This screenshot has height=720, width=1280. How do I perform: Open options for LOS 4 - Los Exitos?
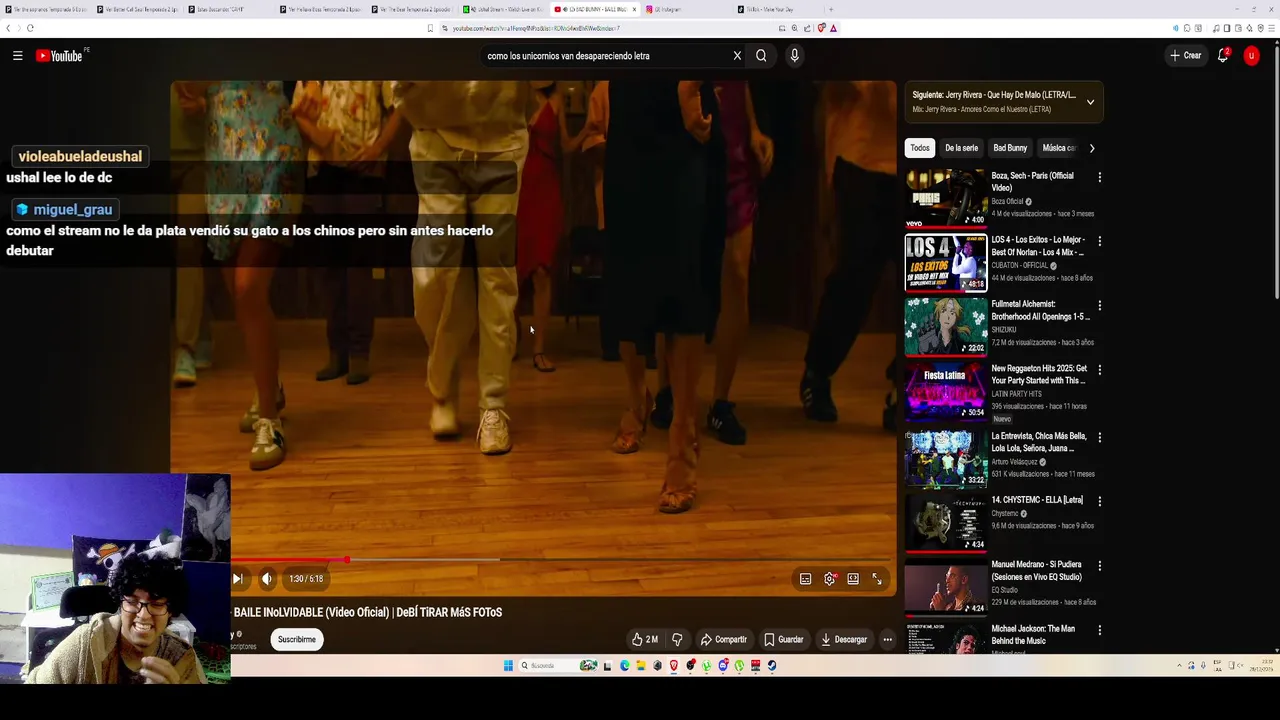(x=1099, y=241)
